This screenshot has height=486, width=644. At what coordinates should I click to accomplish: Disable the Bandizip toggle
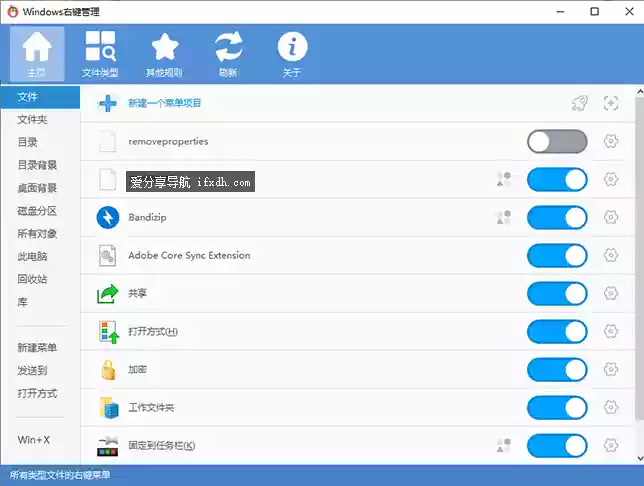pos(557,217)
